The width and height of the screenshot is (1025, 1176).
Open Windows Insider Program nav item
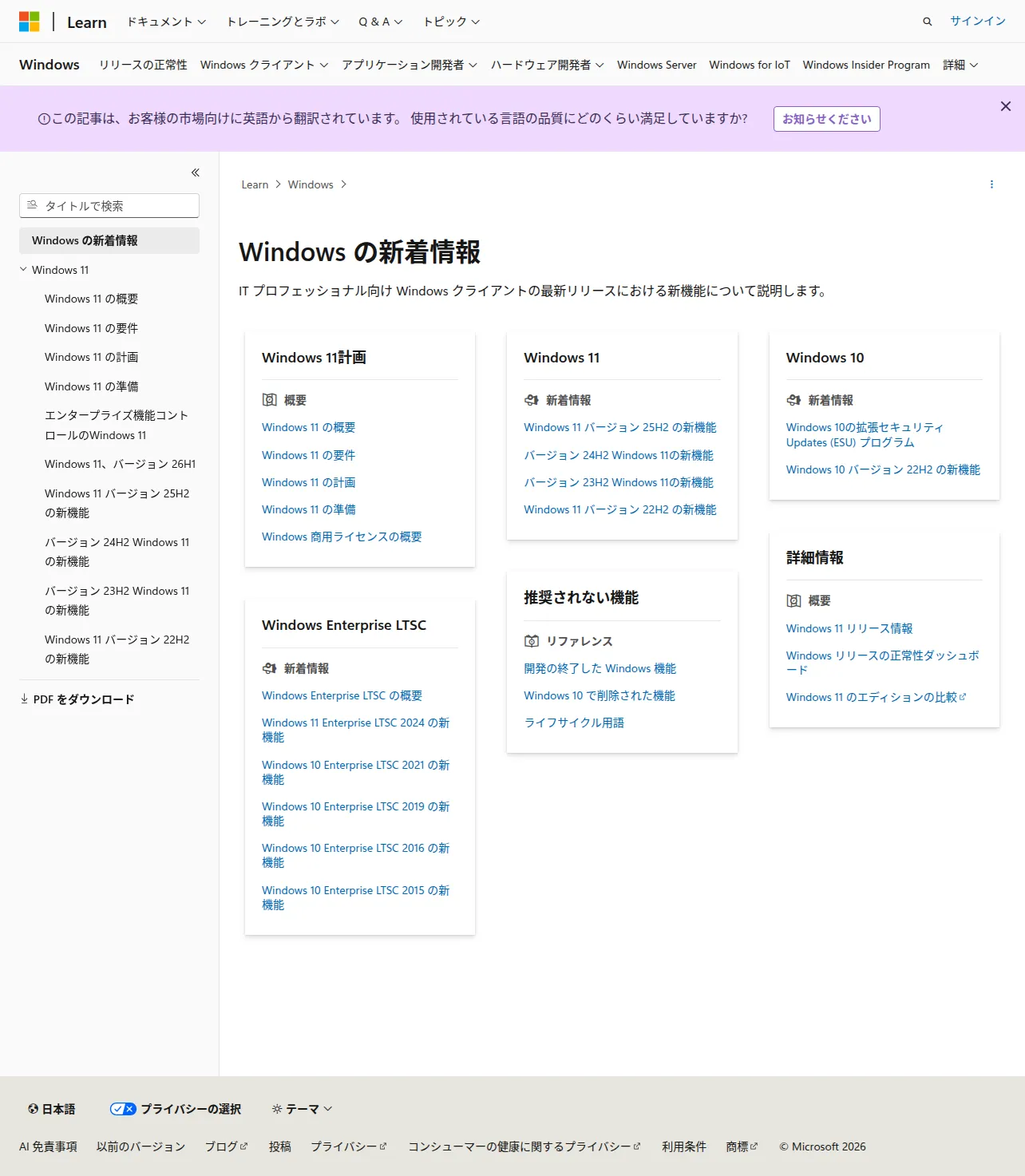[x=866, y=65]
